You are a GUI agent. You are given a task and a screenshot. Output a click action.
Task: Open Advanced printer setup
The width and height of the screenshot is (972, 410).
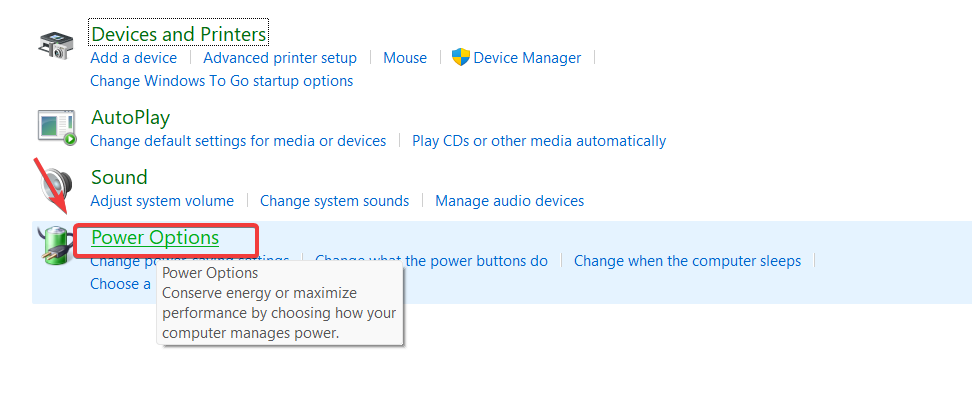coord(280,58)
